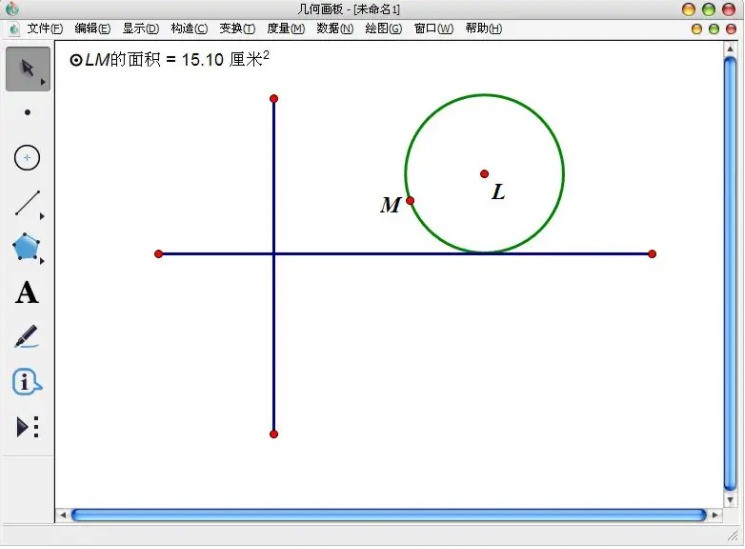Select the Compass circle tool
Image resolution: width=745 pixels, height=549 pixels.
pos(27,158)
